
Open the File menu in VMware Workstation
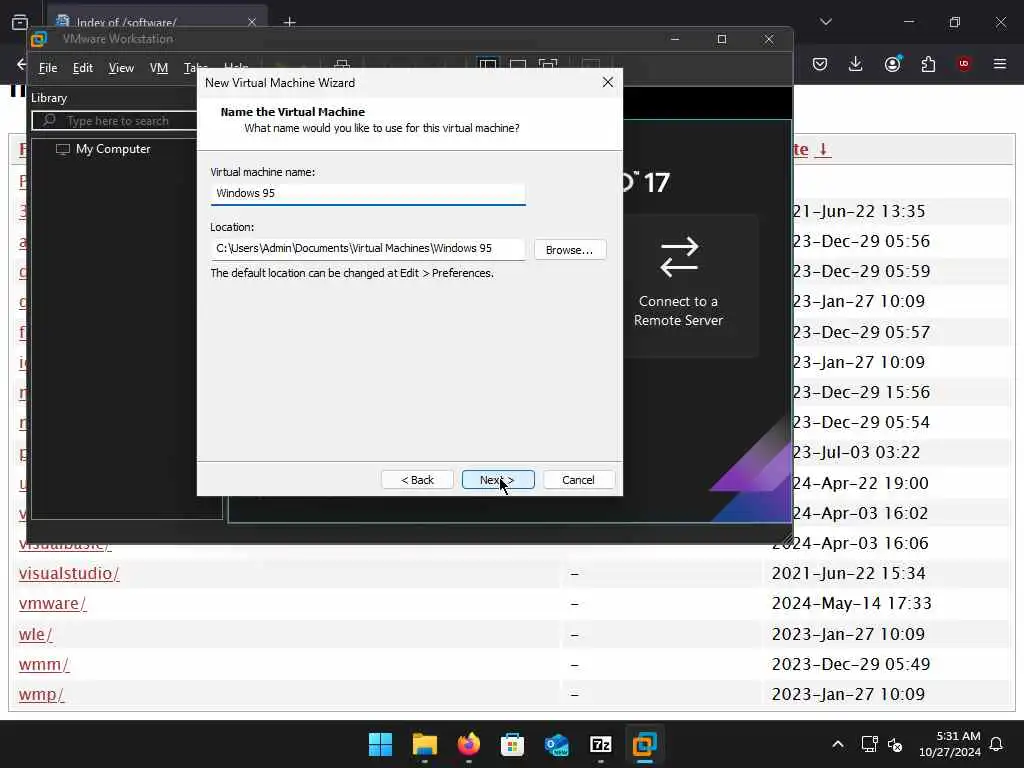click(48, 68)
